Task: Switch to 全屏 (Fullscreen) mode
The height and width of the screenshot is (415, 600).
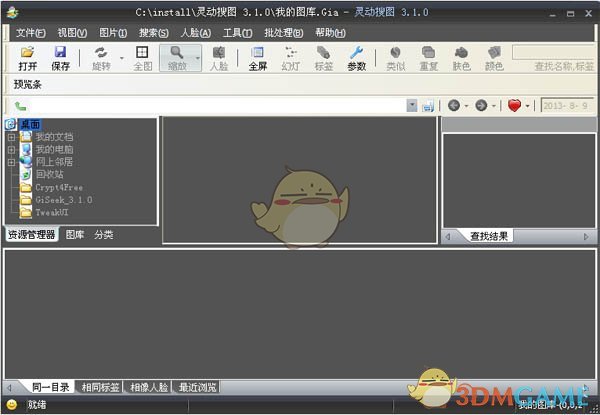Action: [x=258, y=58]
